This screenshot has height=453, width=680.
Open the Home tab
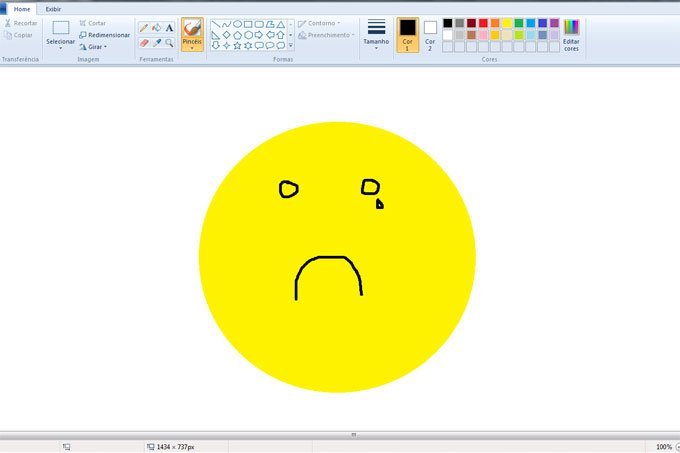[x=21, y=9]
